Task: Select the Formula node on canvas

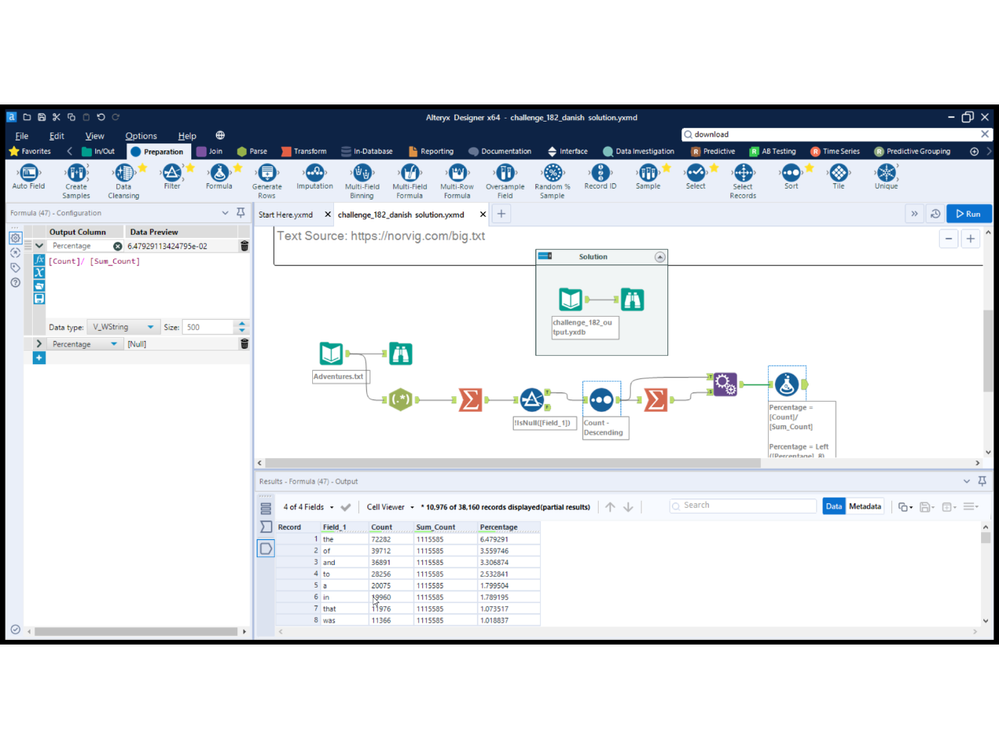Action: (x=787, y=384)
